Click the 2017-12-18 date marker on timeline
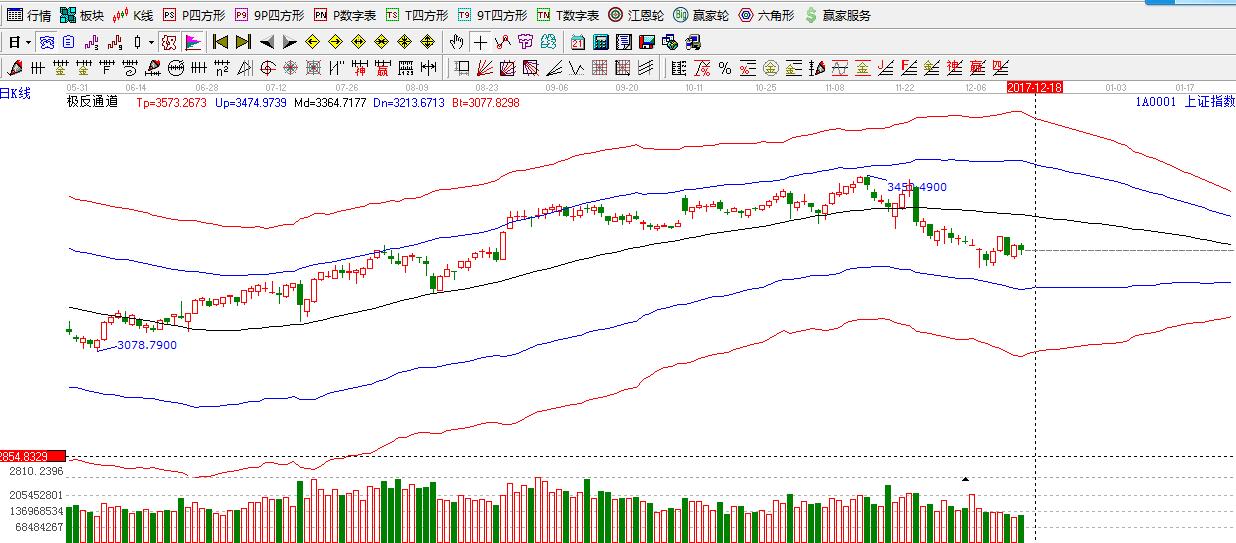Screen dimensions: 1236x543 pyautogui.click(x=1034, y=87)
